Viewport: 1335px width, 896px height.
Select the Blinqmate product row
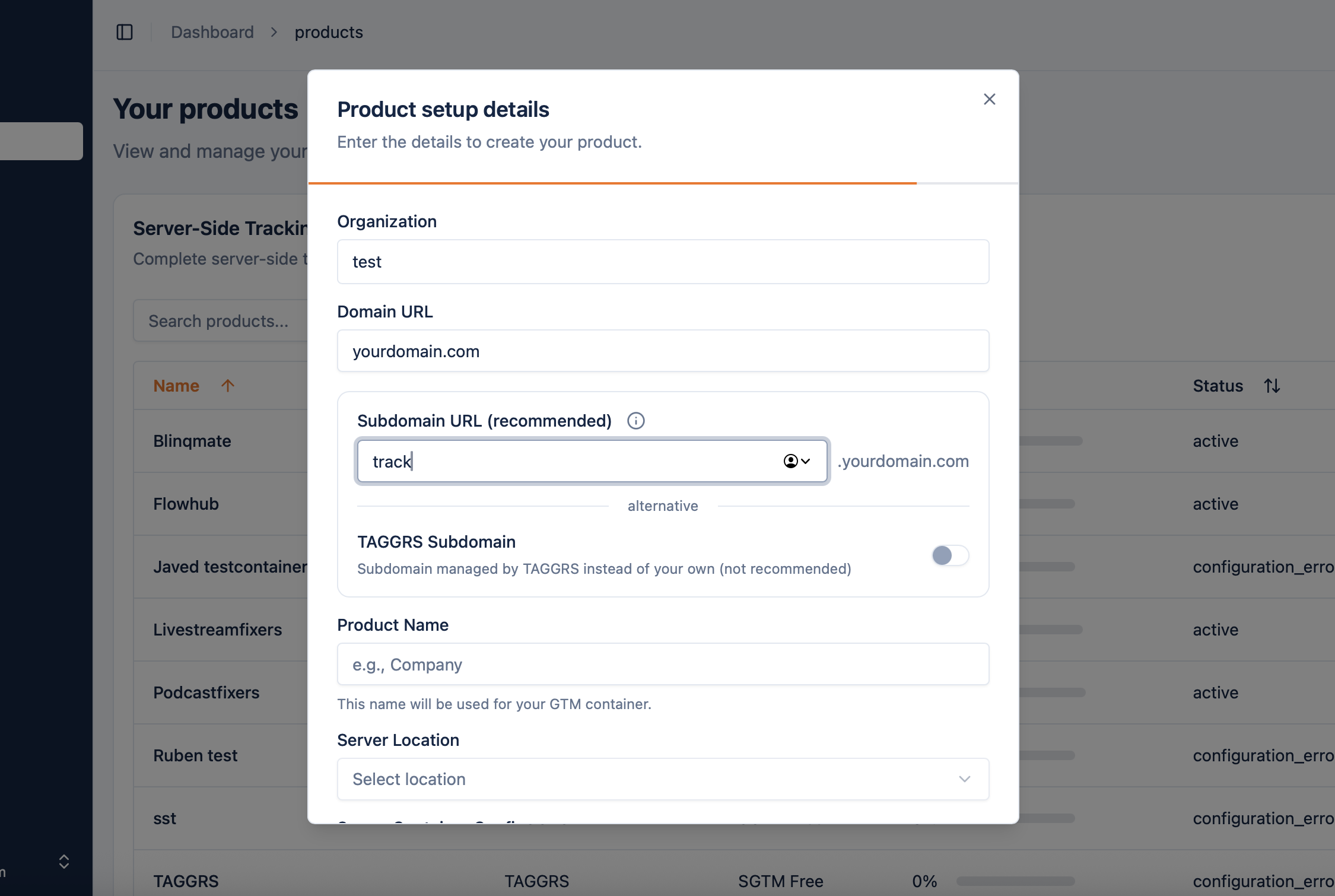click(x=192, y=441)
